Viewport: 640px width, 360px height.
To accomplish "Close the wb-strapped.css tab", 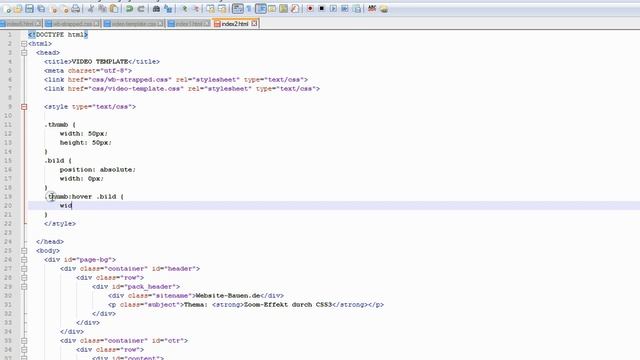I will pos(96,24).
